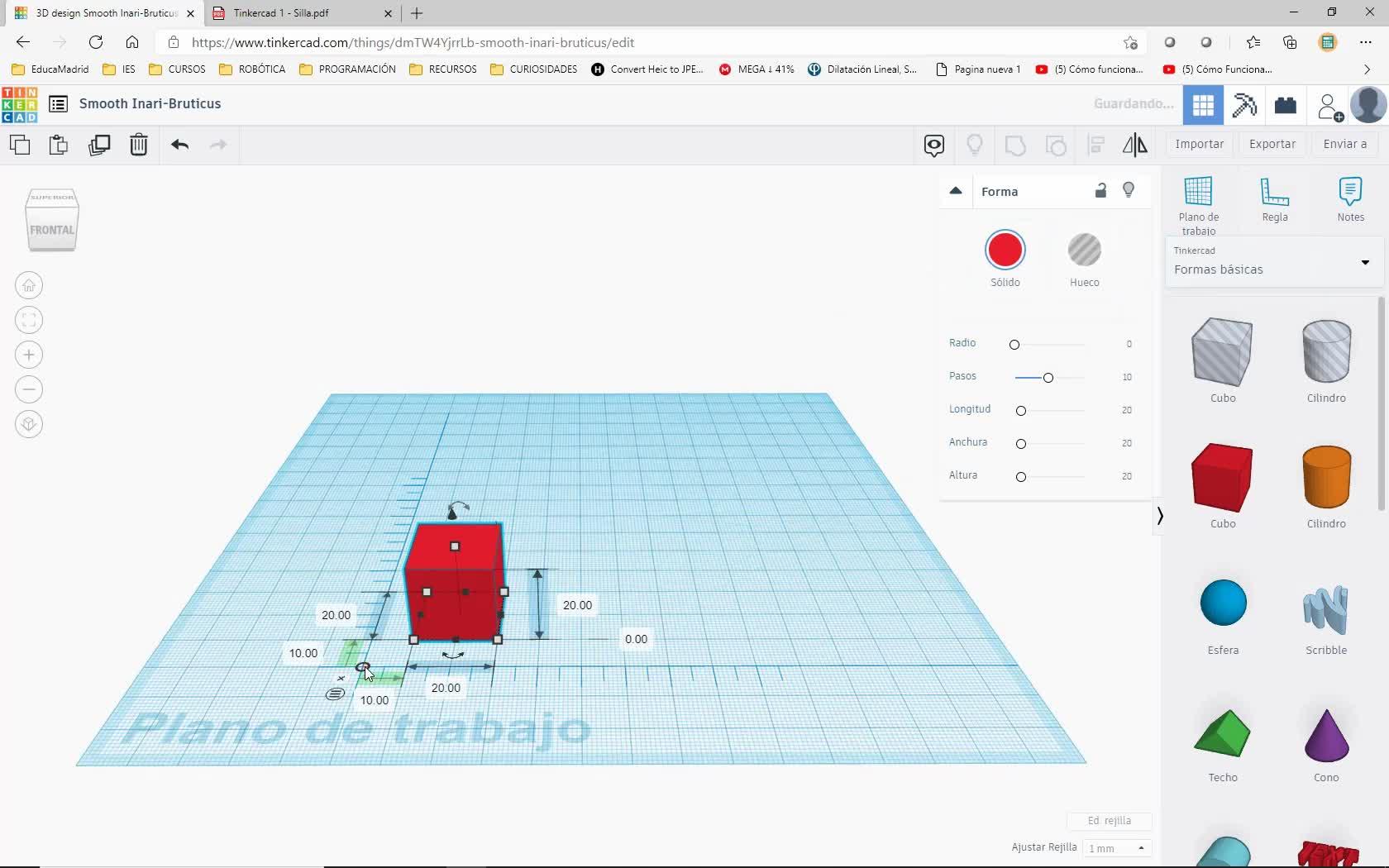This screenshot has height=868, width=1389.
Task: Toggle shape visibility lightbulb in Forma panel
Action: pyautogui.click(x=1129, y=191)
